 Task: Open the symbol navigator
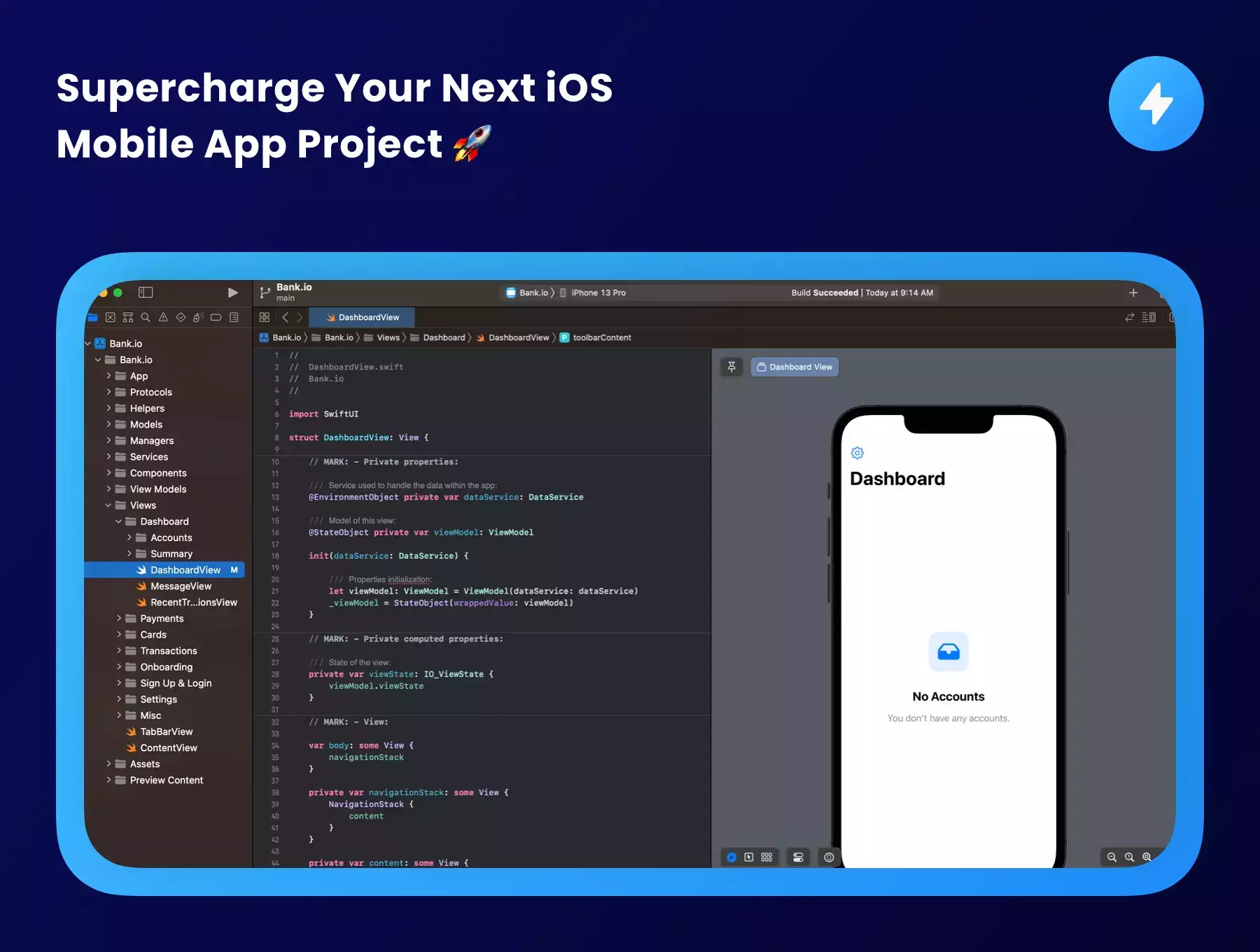tap(128, 317)
